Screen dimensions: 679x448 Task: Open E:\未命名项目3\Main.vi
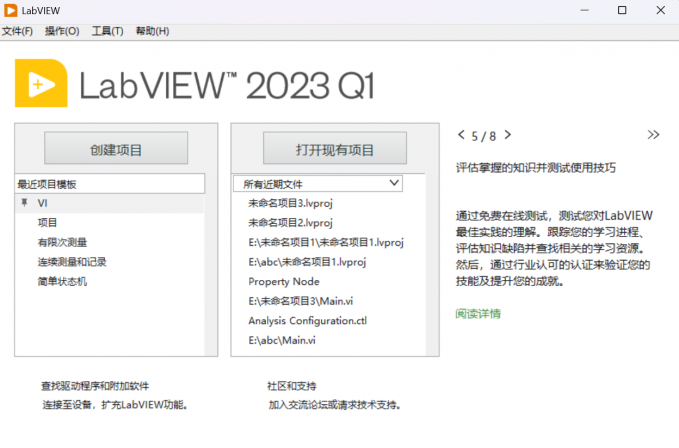(301, 301)
